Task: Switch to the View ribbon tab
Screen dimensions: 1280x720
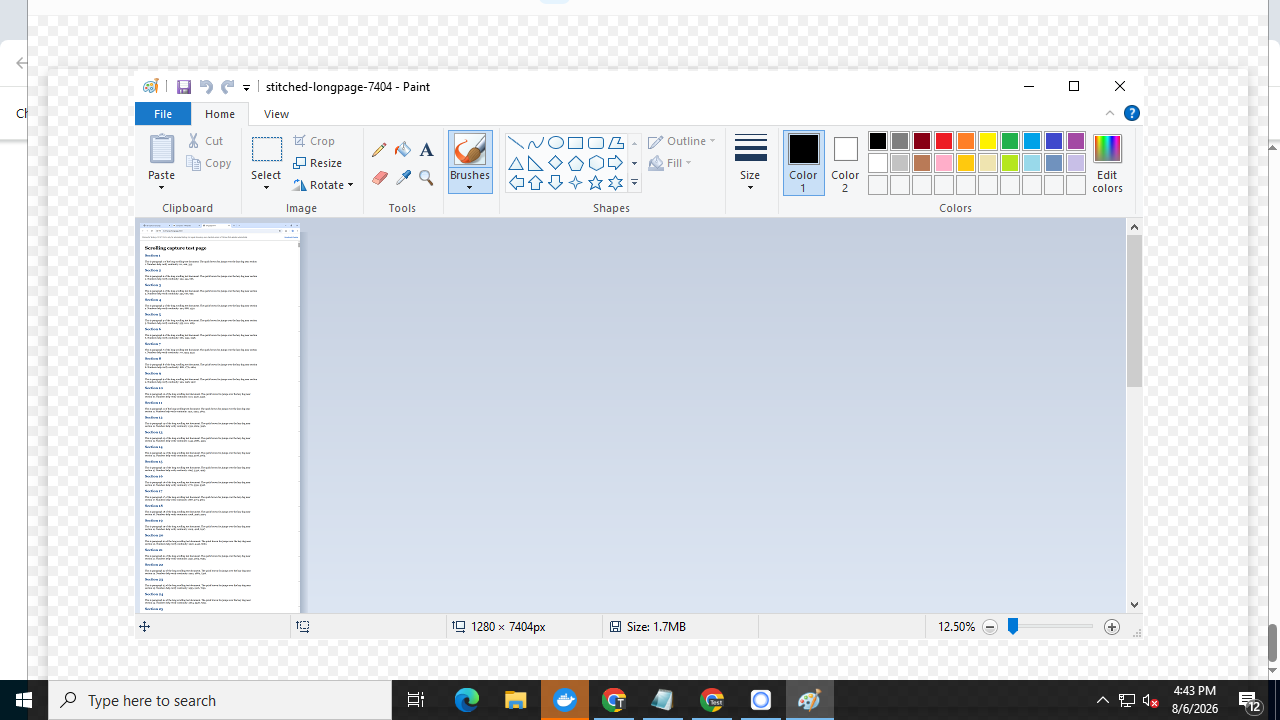Action: 276,114
